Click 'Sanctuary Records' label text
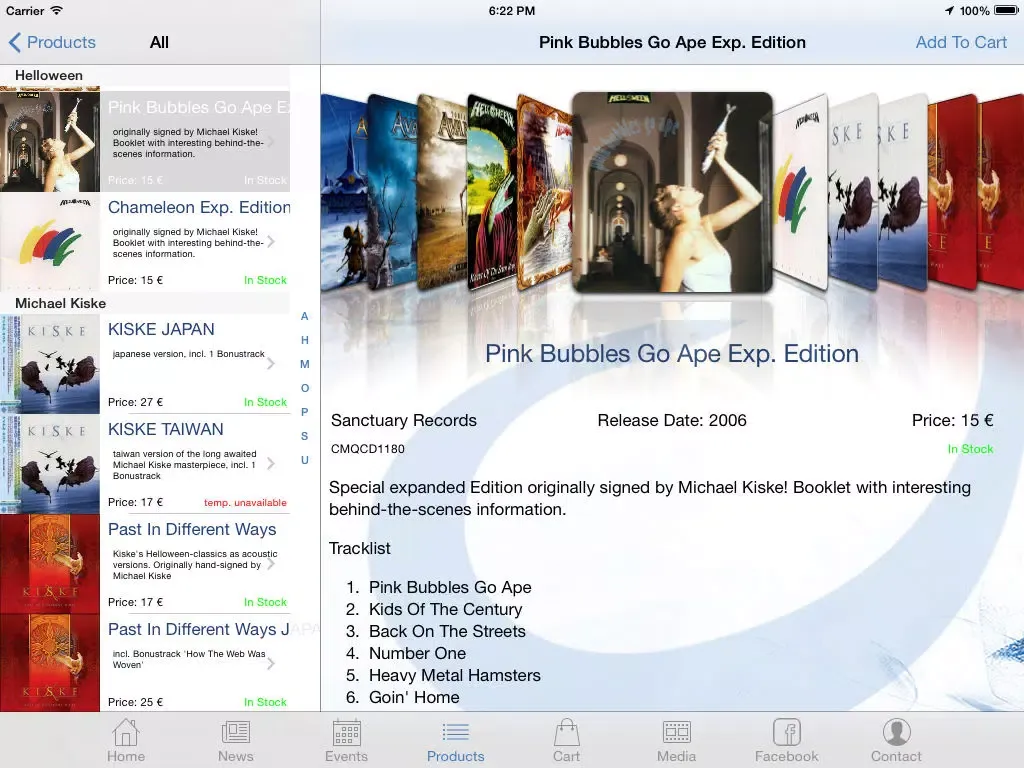Screen dimensions: 1024x768 pos(404,420)
